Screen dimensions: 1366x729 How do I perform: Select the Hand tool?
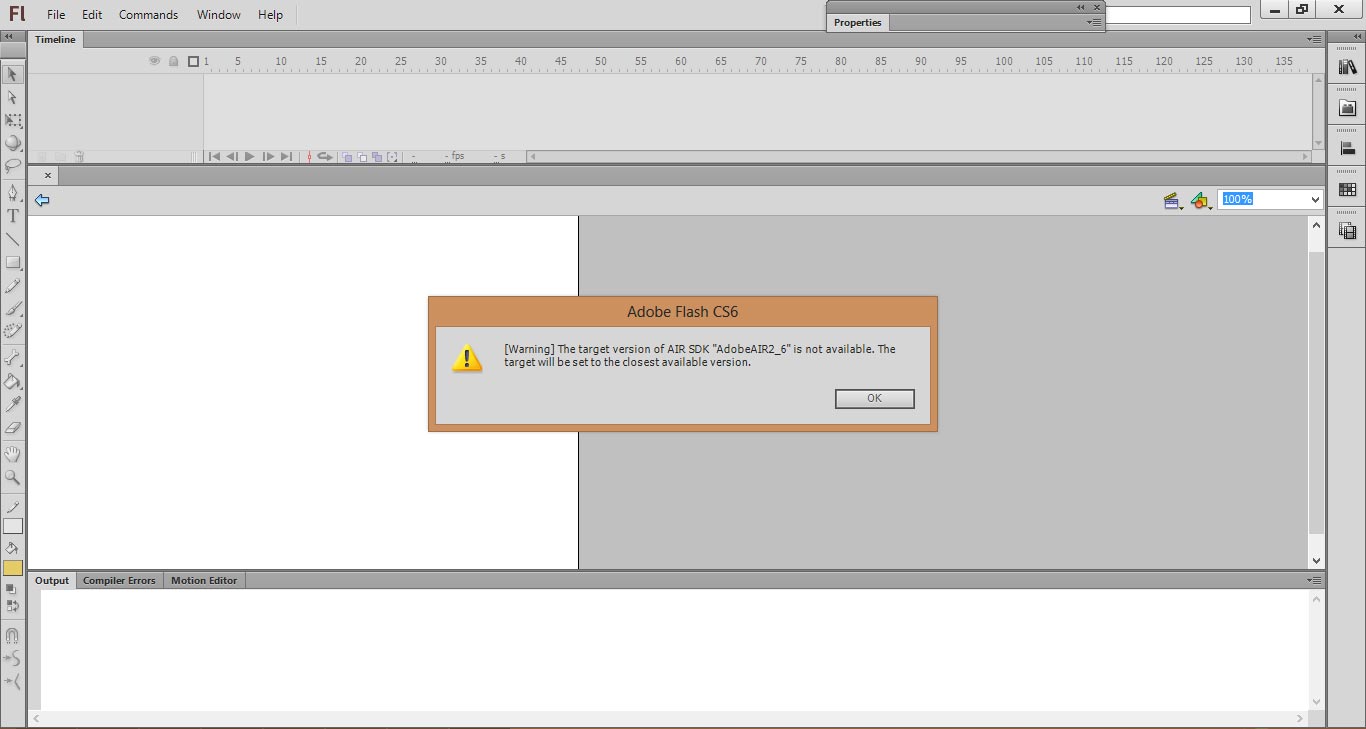[13, 454]
